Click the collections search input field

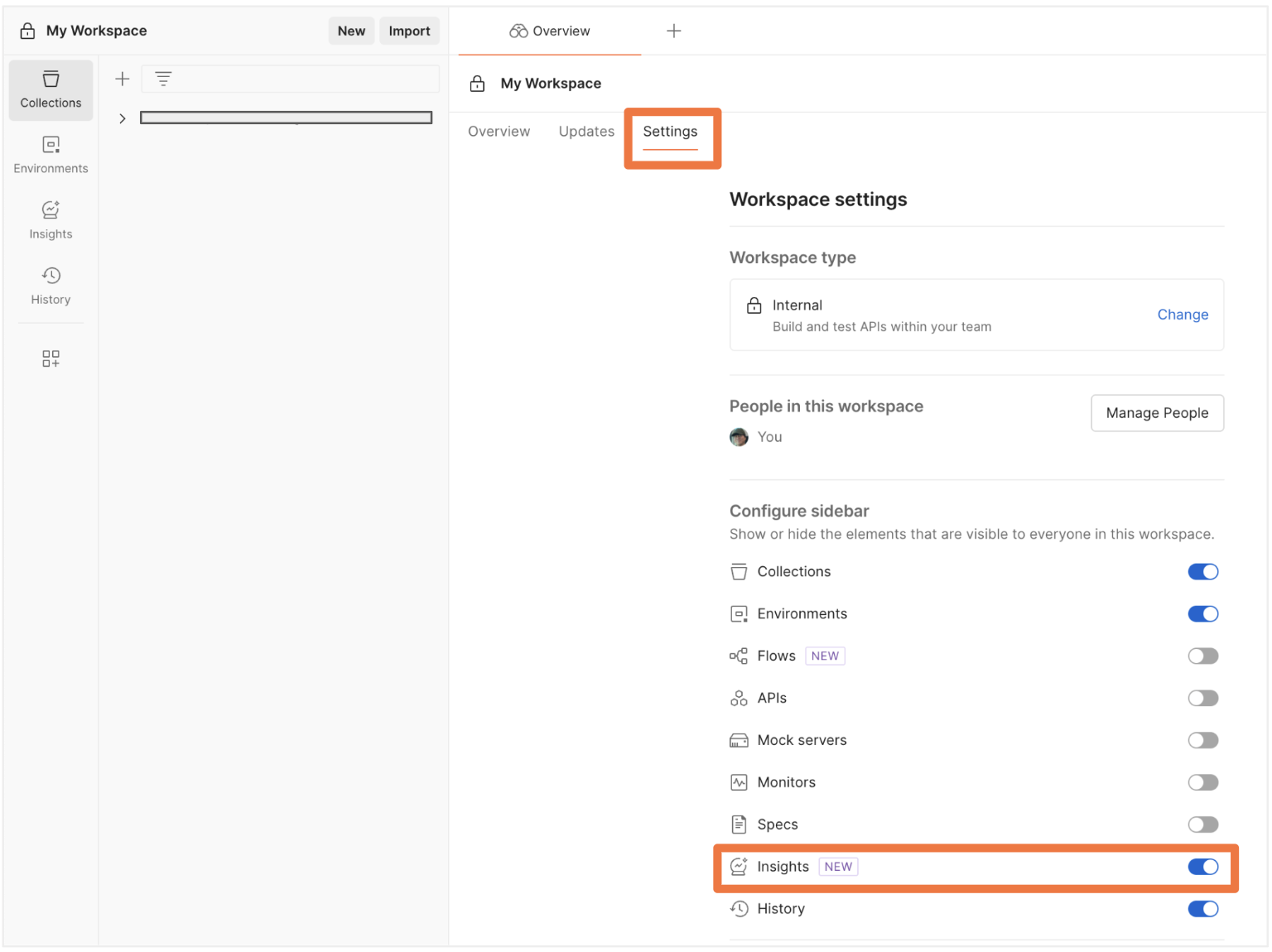[x=291, y=79]
